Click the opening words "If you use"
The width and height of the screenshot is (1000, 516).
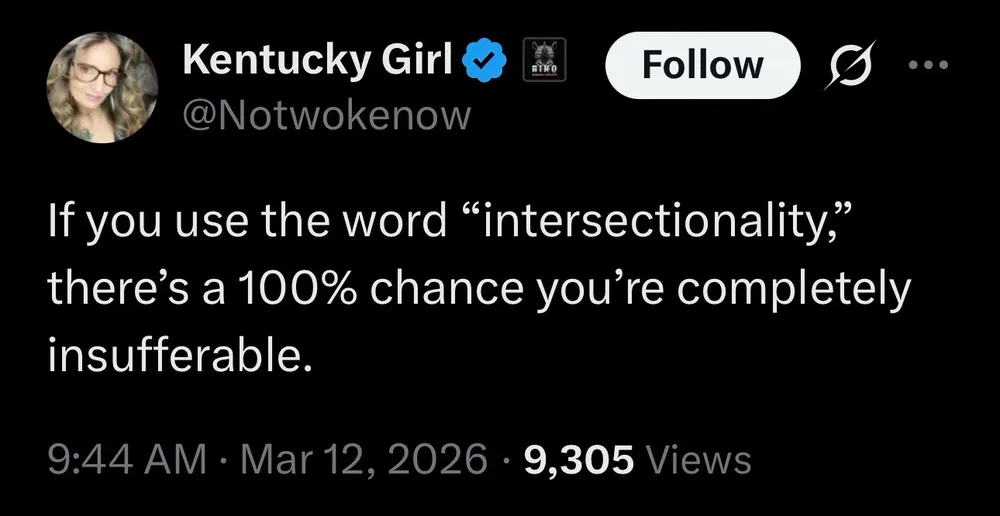click(137, 224)
